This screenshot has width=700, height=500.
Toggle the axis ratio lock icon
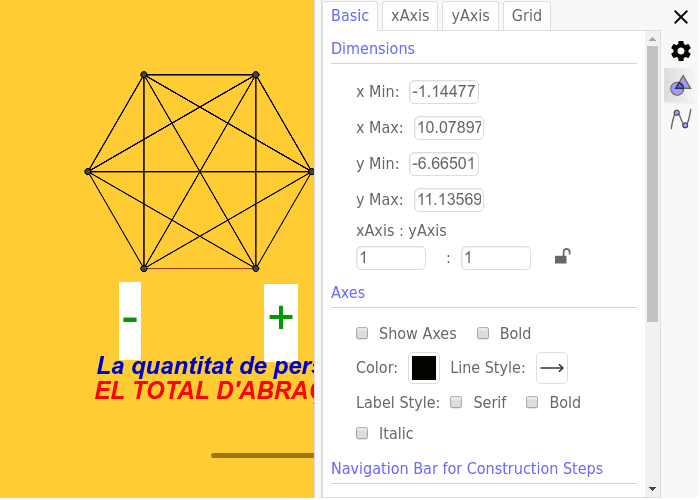click(x=562, y=257)
